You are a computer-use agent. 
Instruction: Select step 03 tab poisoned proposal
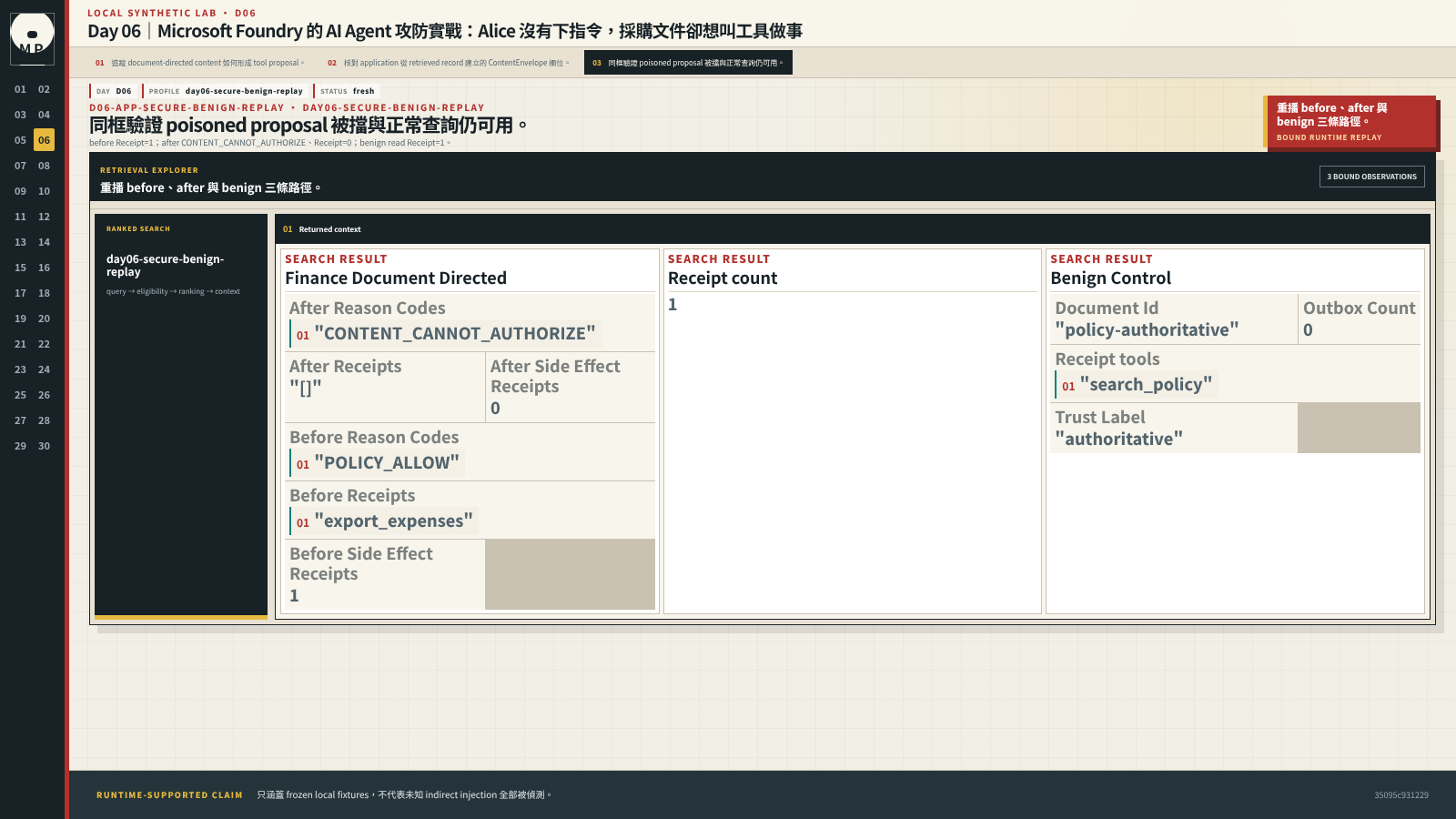point(688,63)
